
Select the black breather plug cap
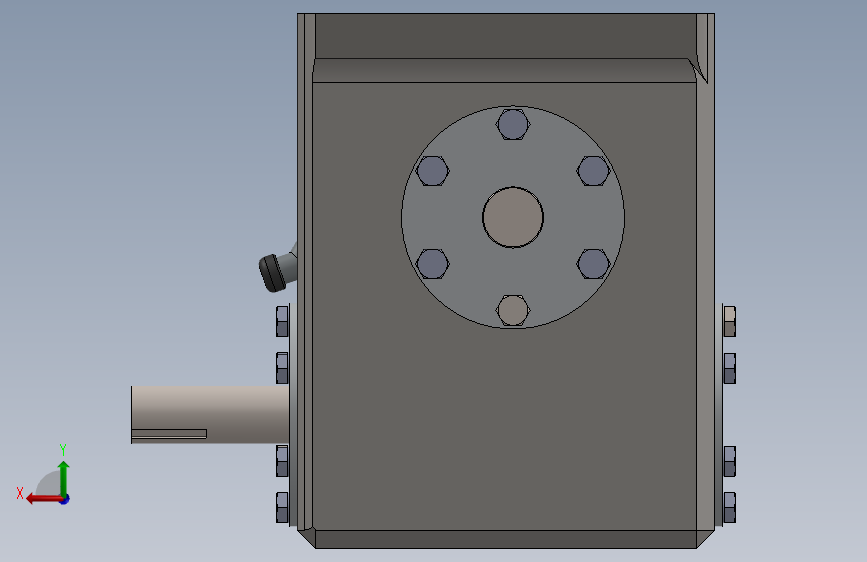coord(272,273)
